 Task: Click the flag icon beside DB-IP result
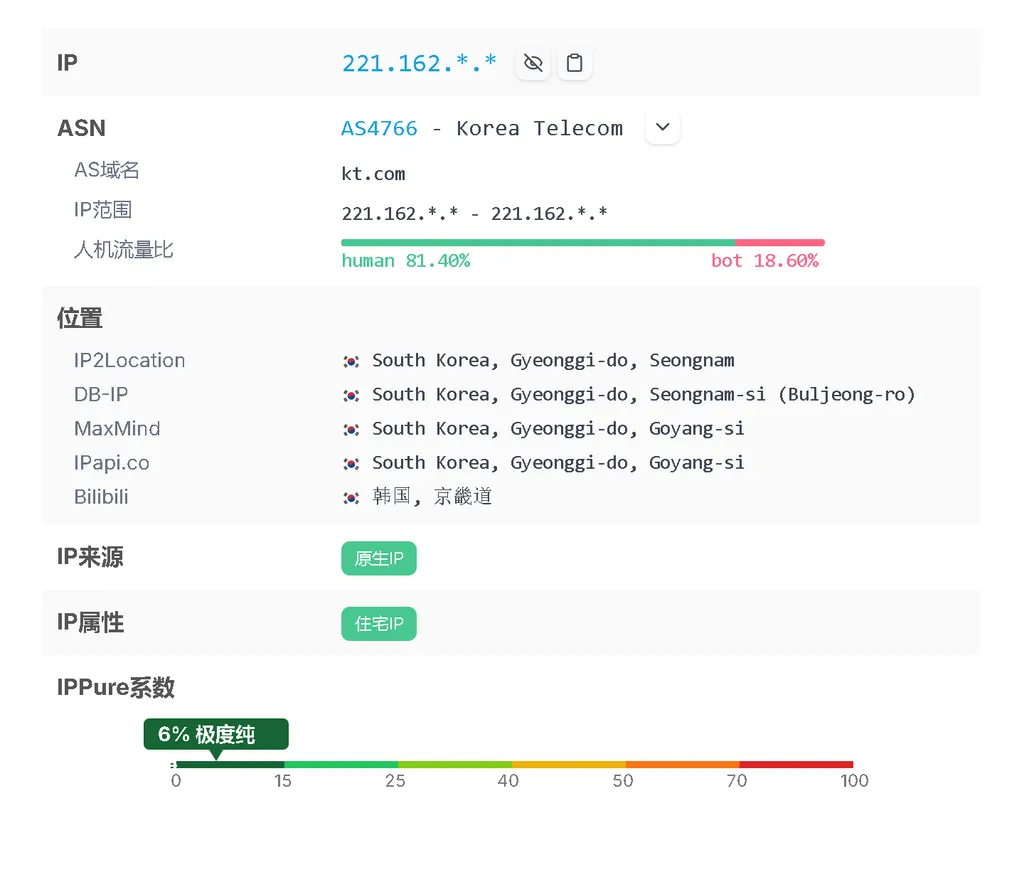(351, 394)
